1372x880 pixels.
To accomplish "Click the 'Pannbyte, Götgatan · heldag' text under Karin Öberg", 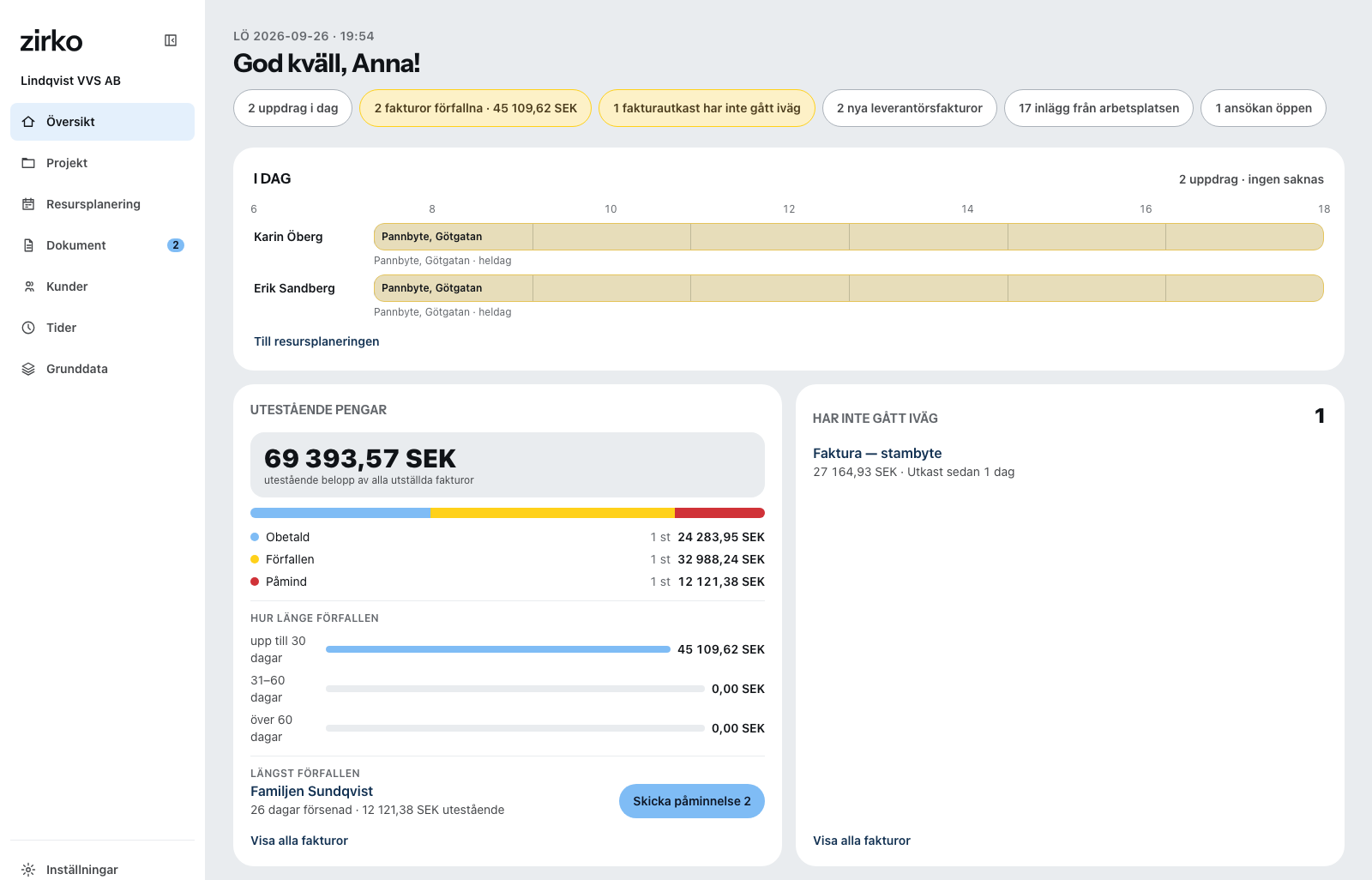I will [x=442, y=261].
